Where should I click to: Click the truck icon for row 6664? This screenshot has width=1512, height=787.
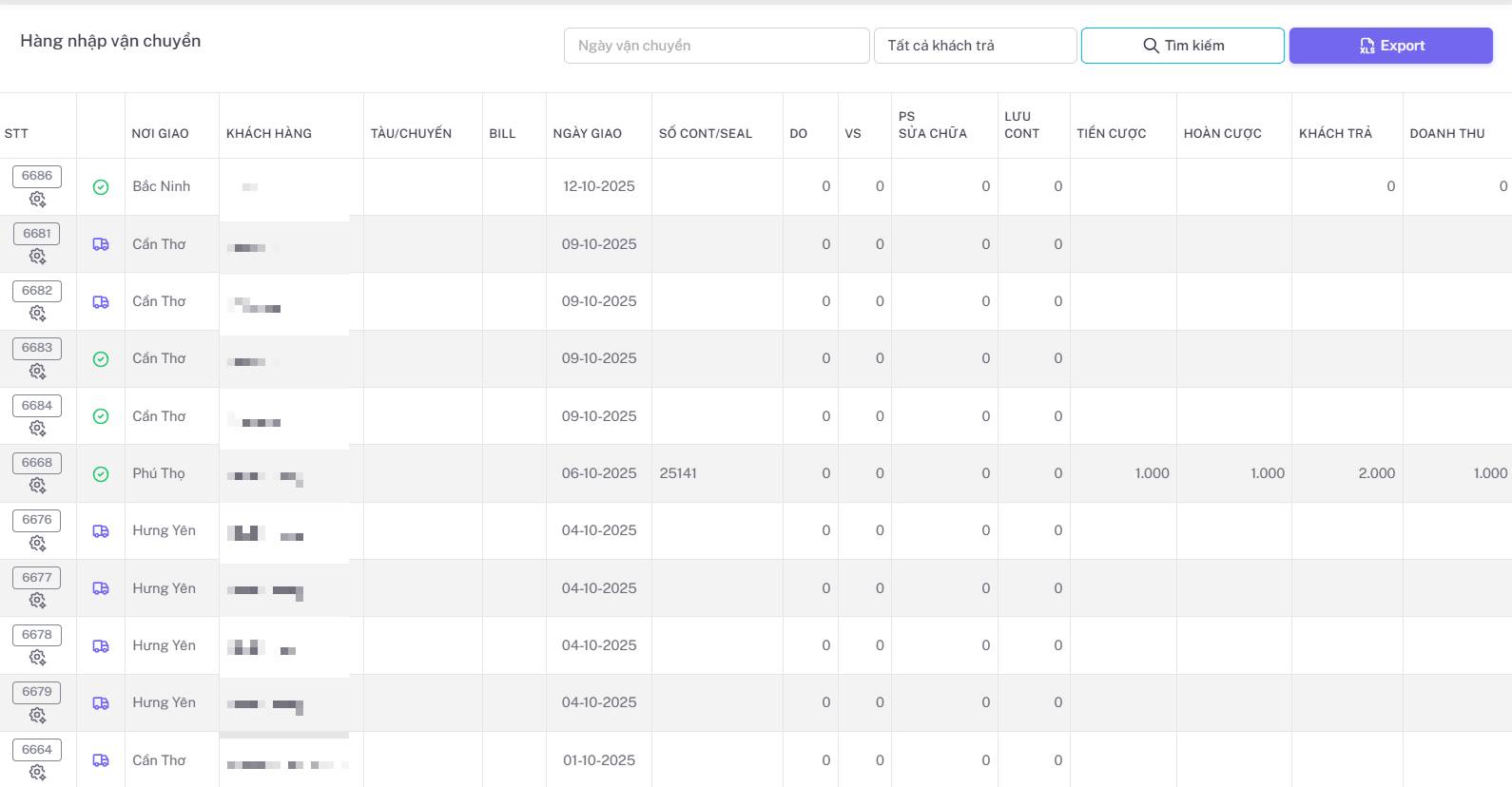click(101, 760)
